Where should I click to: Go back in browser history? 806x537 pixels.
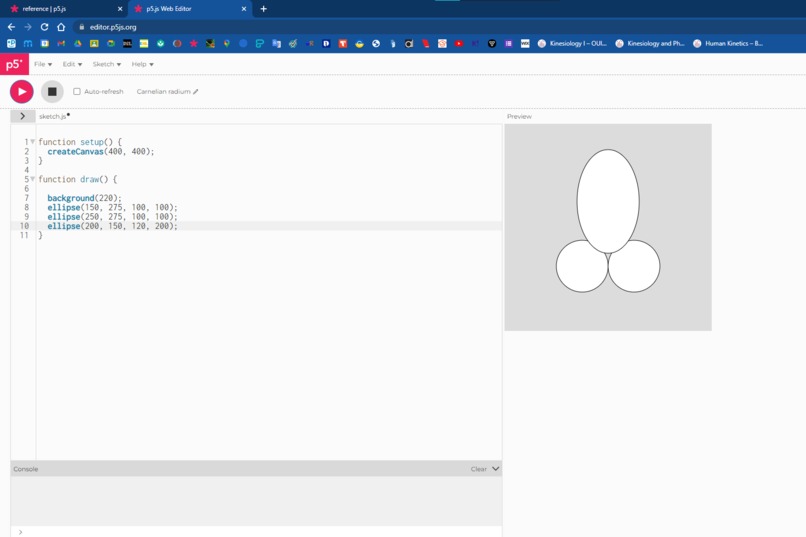coord(11,27)
